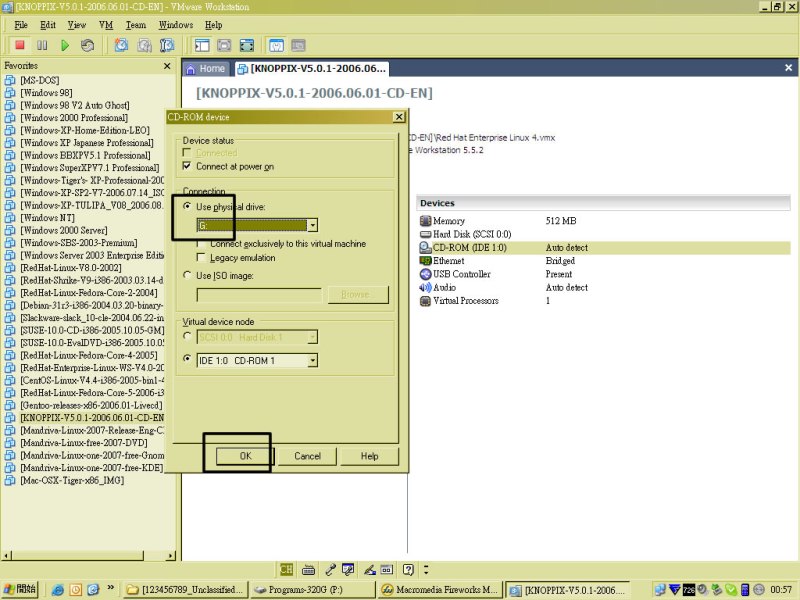Select the Virtual Processors device entry
Screen dimensions: 800x600
coord(604,301)
